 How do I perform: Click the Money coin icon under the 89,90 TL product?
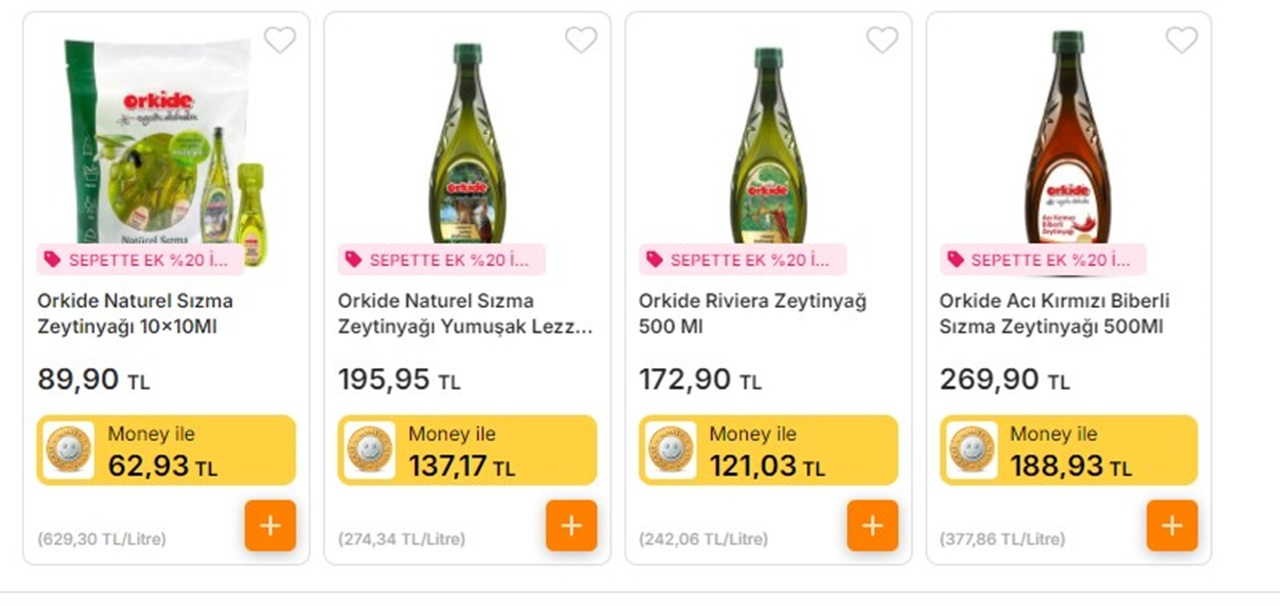click(x=66, y=450)
